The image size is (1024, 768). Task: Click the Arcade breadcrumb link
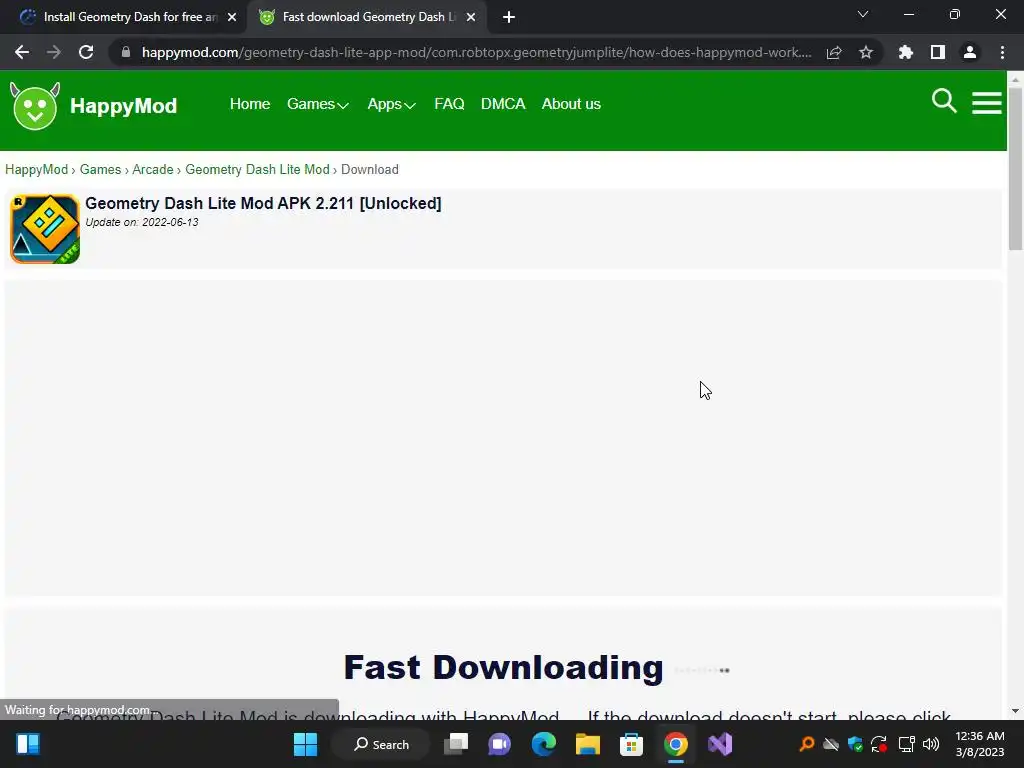(x=153, y=169)
